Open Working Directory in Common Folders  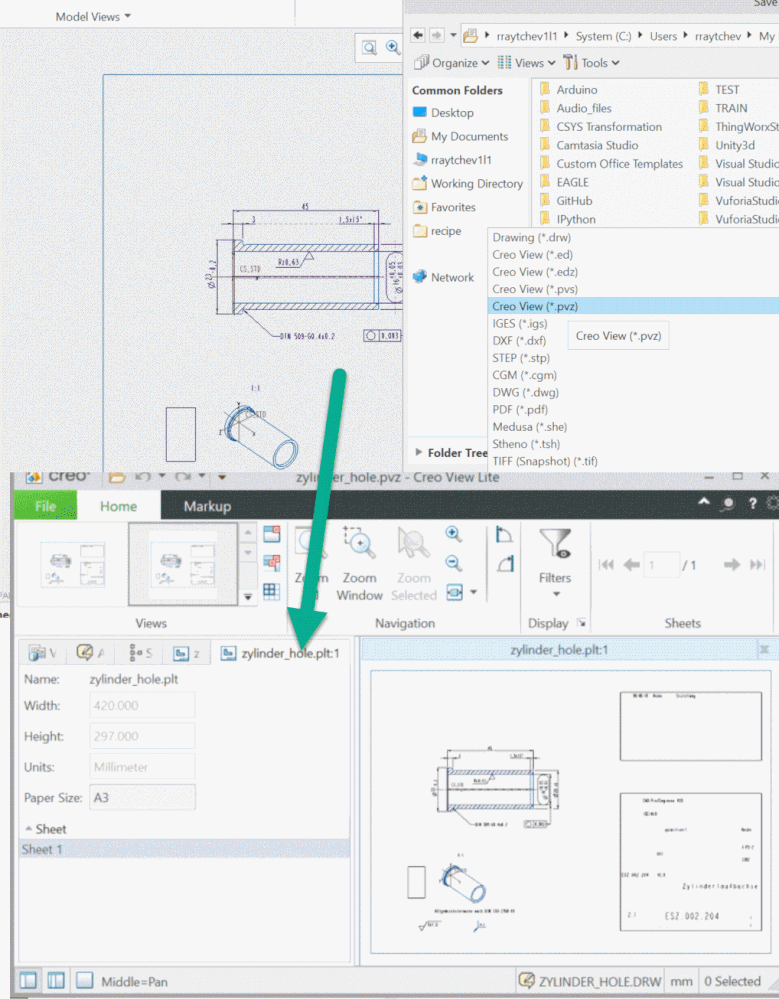coord(468,183)
